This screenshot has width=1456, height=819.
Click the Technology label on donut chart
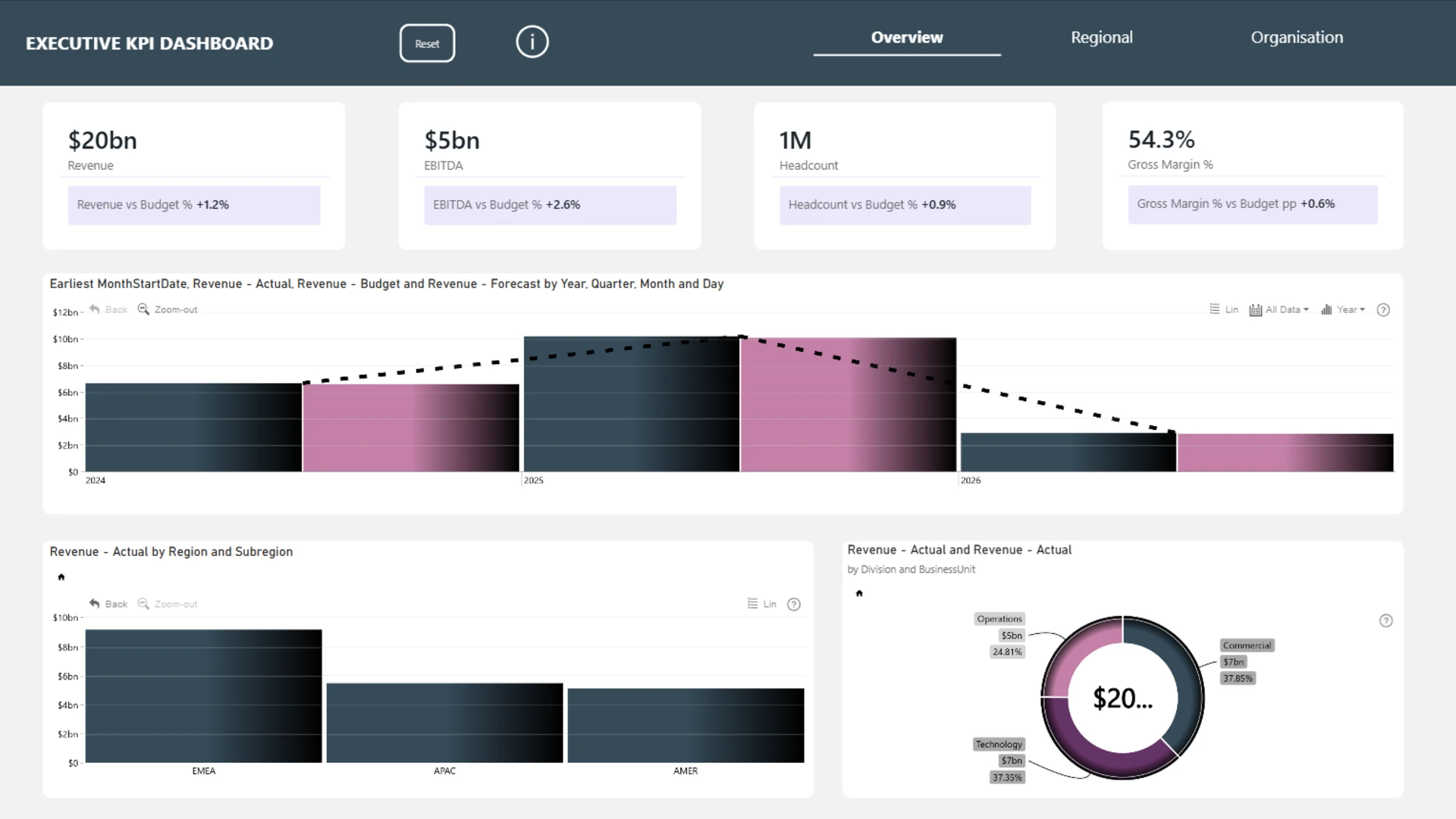click(x=998, y=744)
